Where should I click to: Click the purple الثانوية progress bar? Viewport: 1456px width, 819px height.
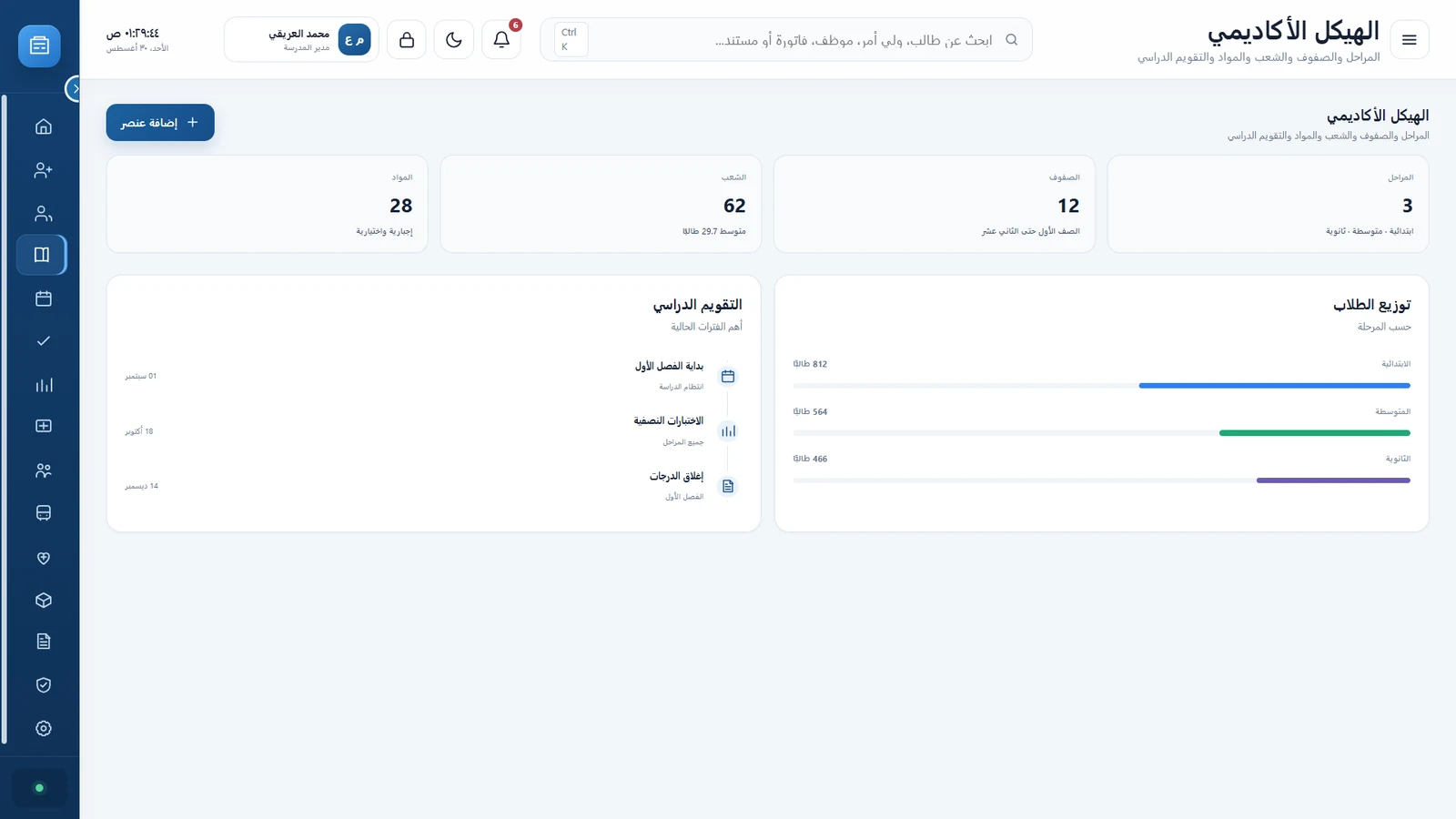[x=1333, y=480]
